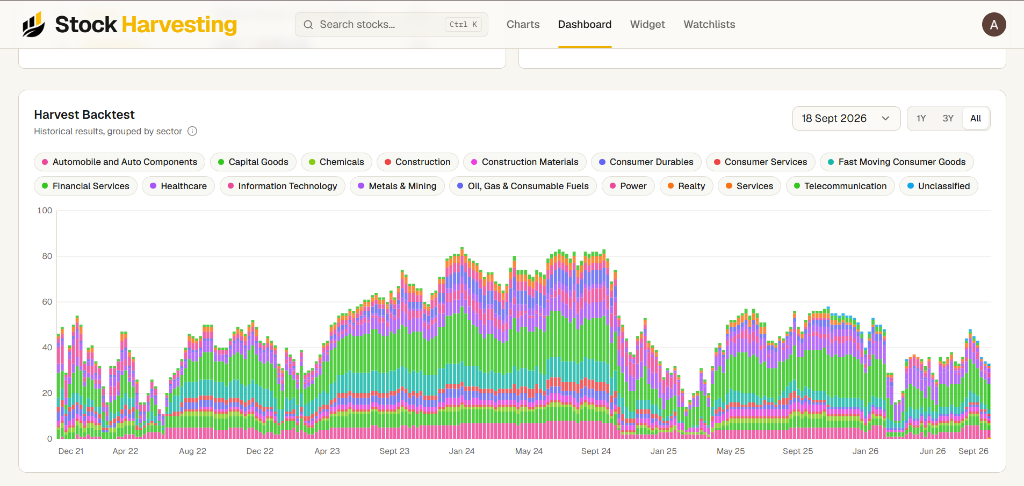Click the May 25 axis label
The height and width of the screenshot is (486, 1024).
click(730, 451)
